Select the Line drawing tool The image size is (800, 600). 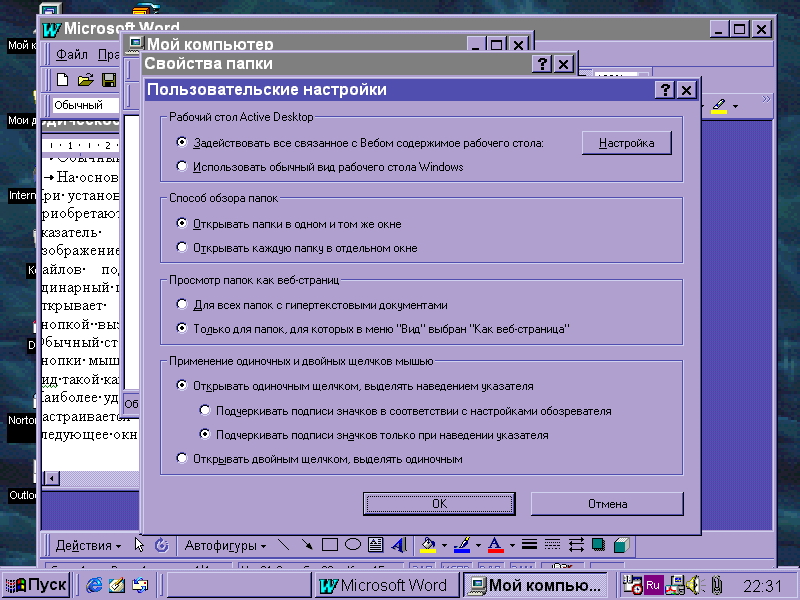[x=283, y=545]
